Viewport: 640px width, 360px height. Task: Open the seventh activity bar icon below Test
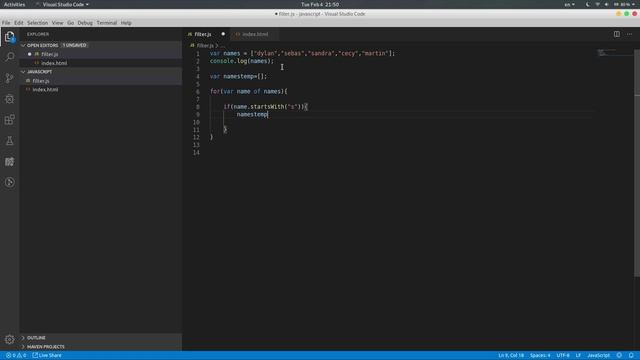(x=9, y=162)
